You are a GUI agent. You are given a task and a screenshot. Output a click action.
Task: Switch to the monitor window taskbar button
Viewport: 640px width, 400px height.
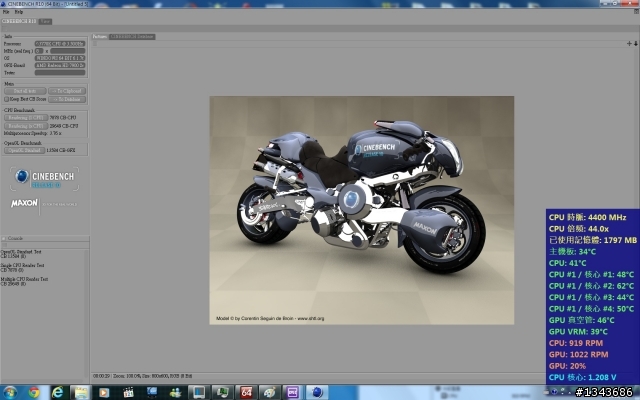(199, 393)
